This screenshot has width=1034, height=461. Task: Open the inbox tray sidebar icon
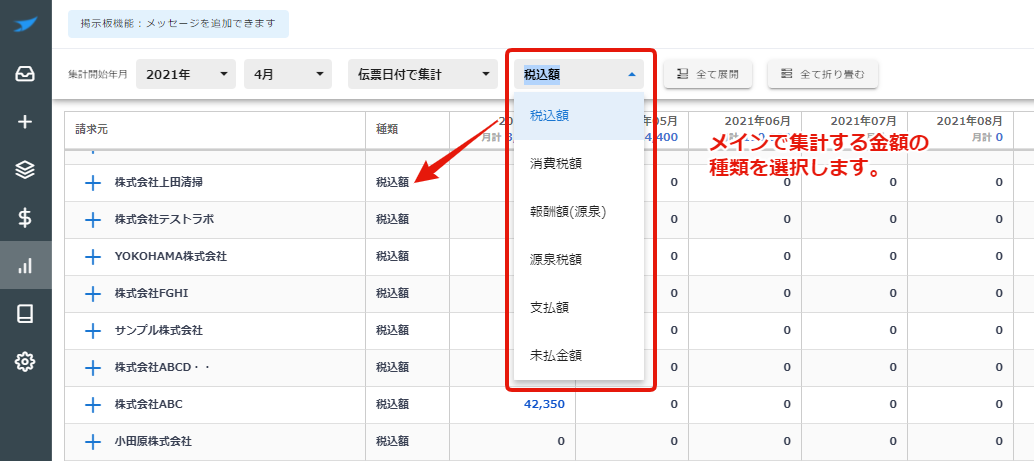25,74
